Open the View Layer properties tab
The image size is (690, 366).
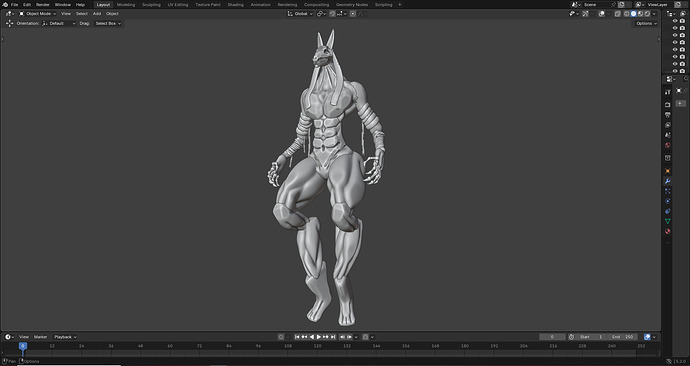coord(668,125)
